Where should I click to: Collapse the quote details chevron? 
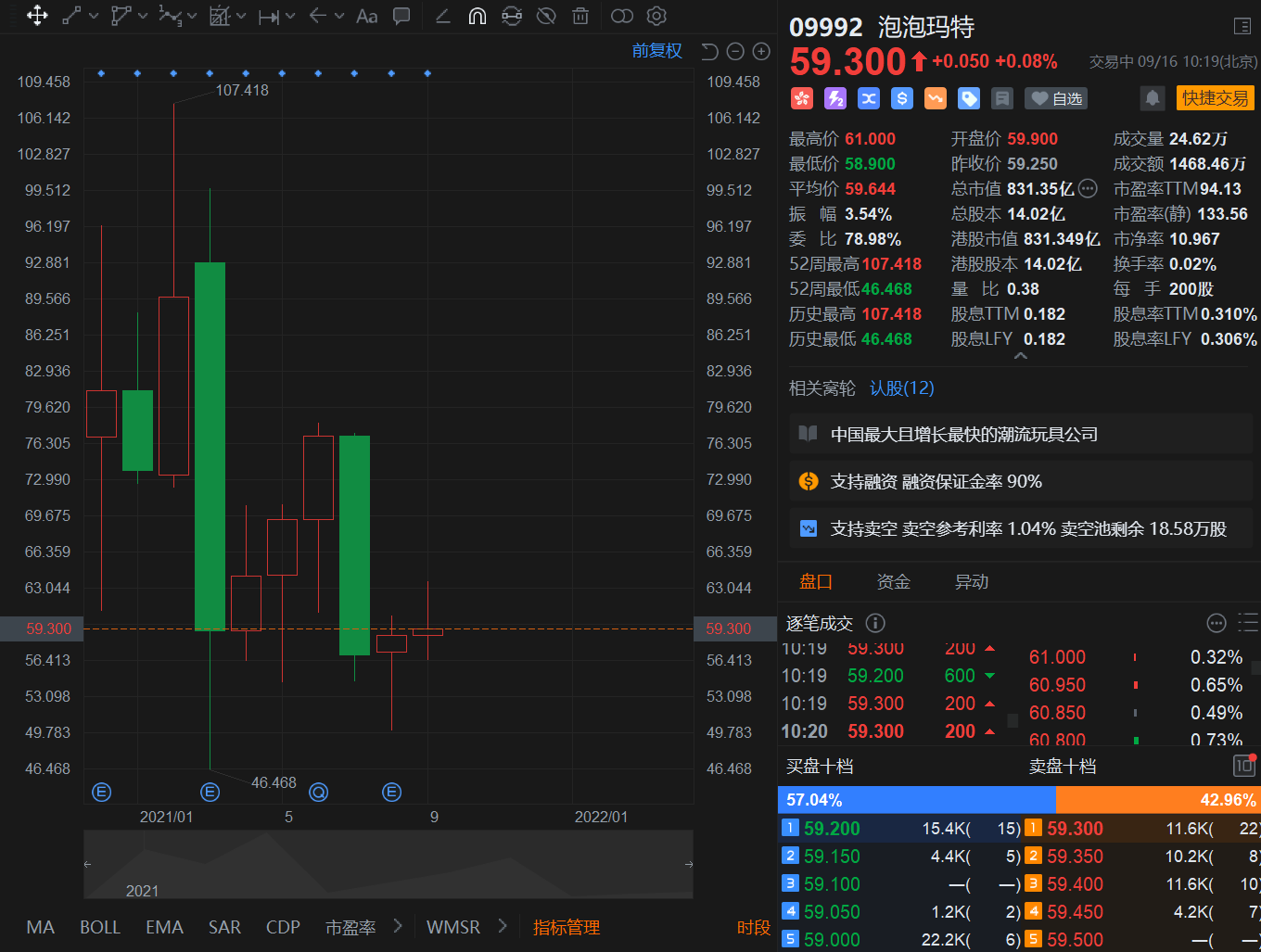1021,356
